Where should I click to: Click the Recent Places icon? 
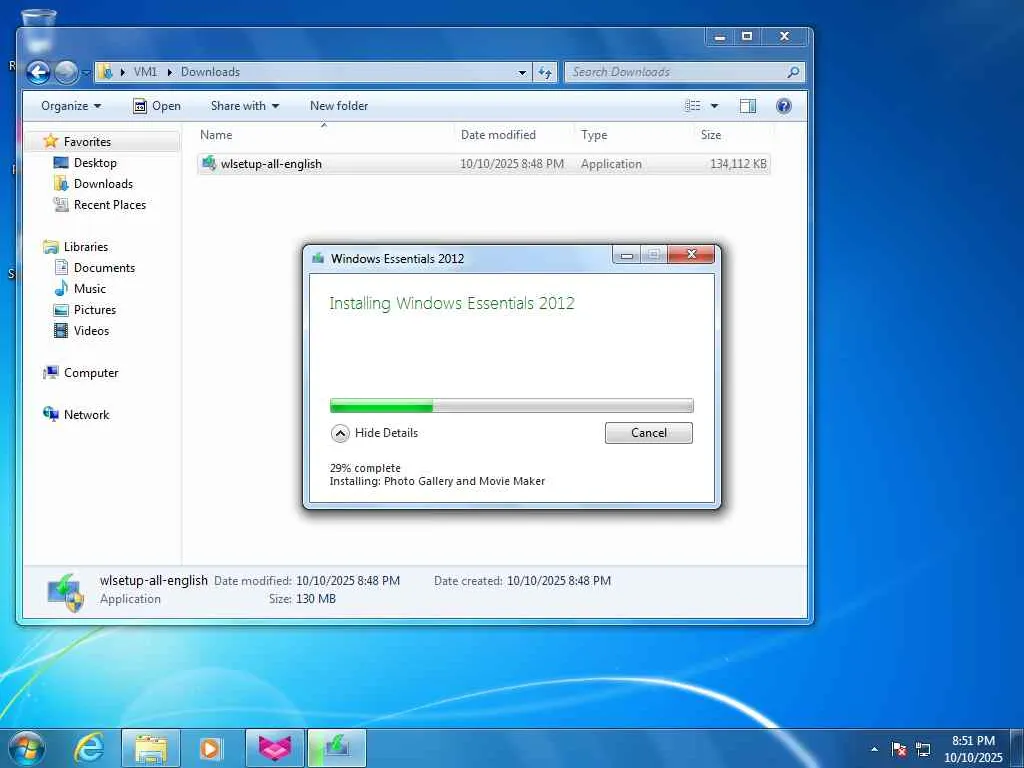tap(61, 204)
